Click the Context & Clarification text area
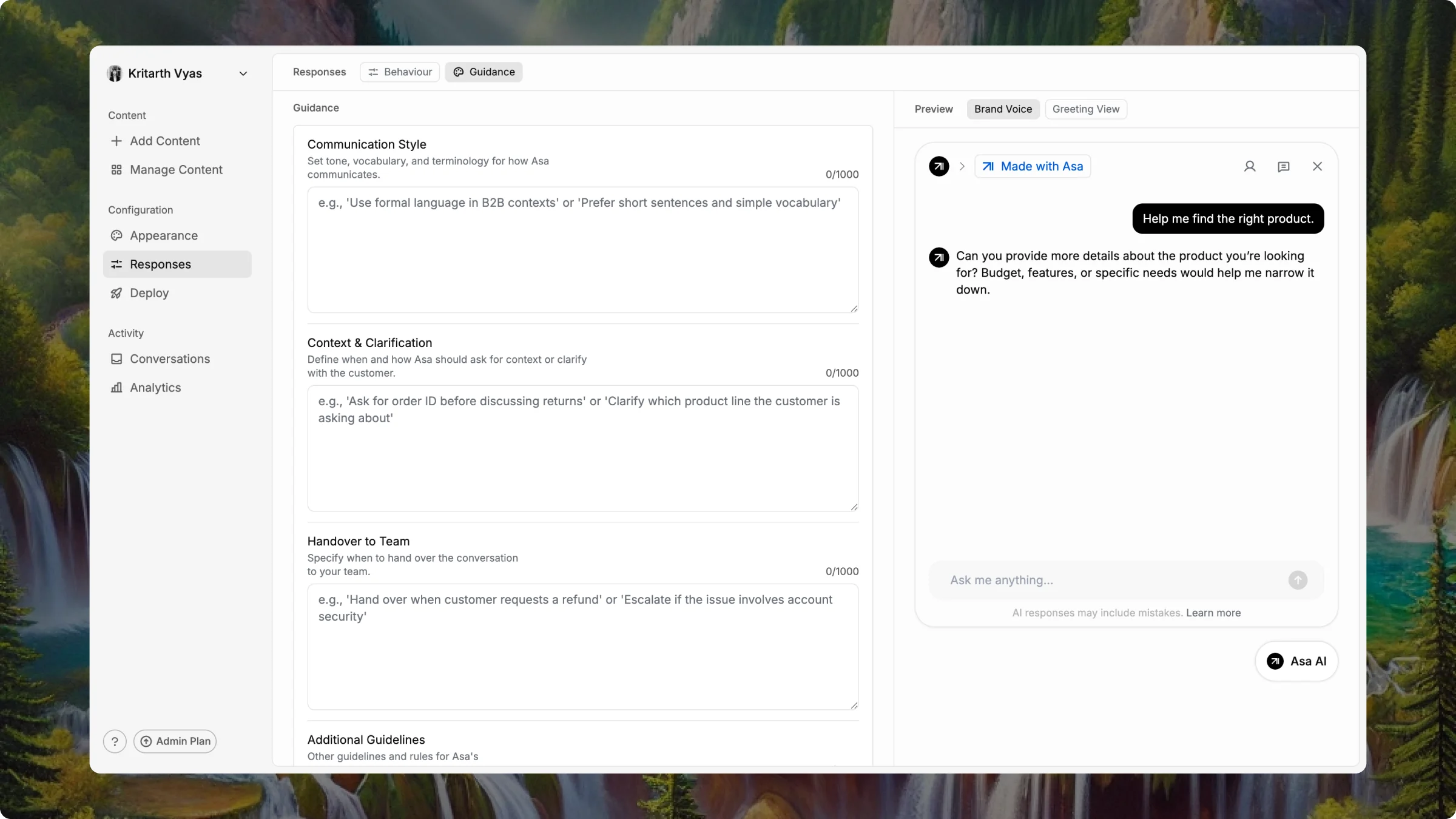The image size is (1456, 819). [x=583, y=448]
